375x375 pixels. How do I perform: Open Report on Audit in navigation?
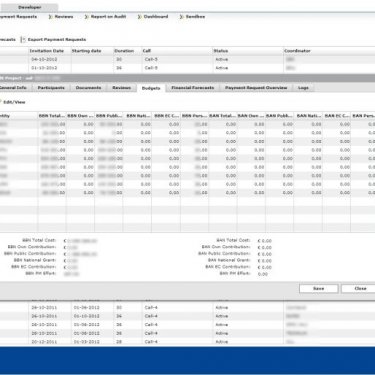(109, 17)
